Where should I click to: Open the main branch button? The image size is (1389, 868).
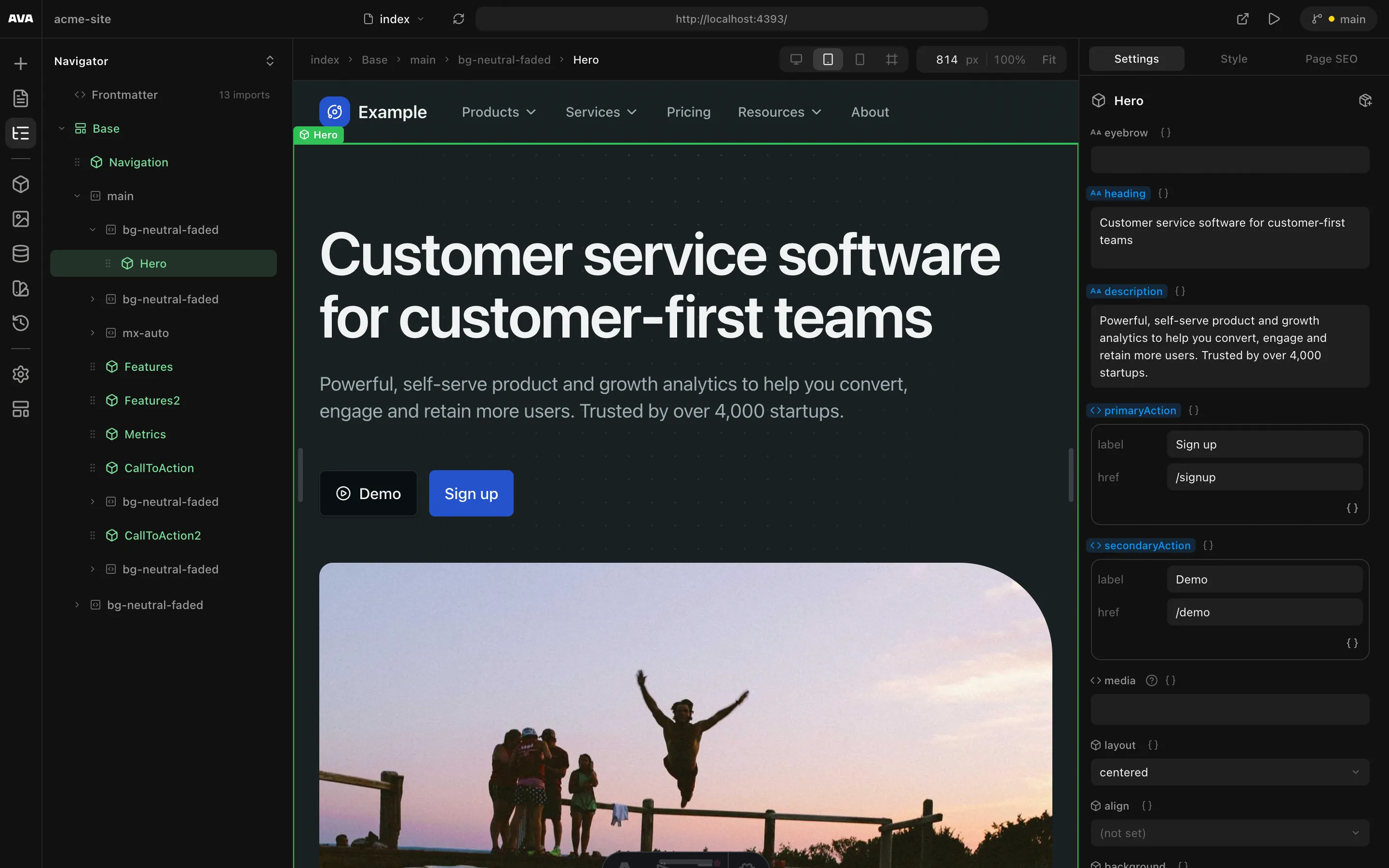pos(1338,19)
